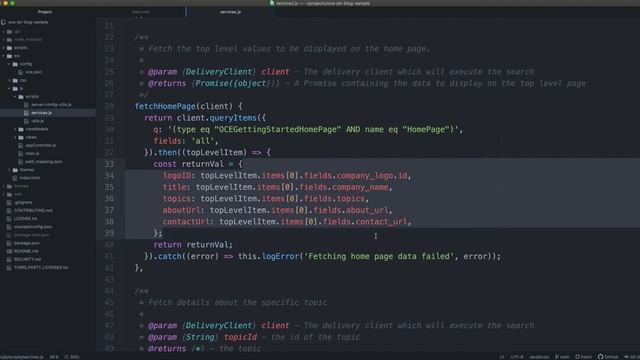Click line number 39 in gutter
The image size is (640, 360).
point(109,233)
